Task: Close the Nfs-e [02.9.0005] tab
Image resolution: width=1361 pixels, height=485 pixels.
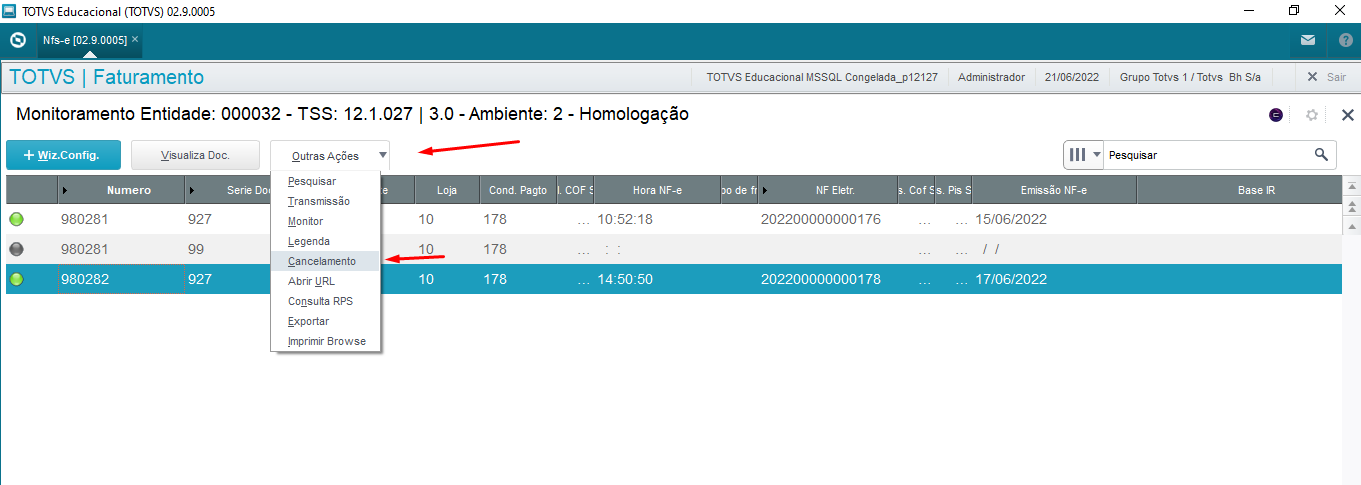Action: pyautogui.click(x=135, y=39)
